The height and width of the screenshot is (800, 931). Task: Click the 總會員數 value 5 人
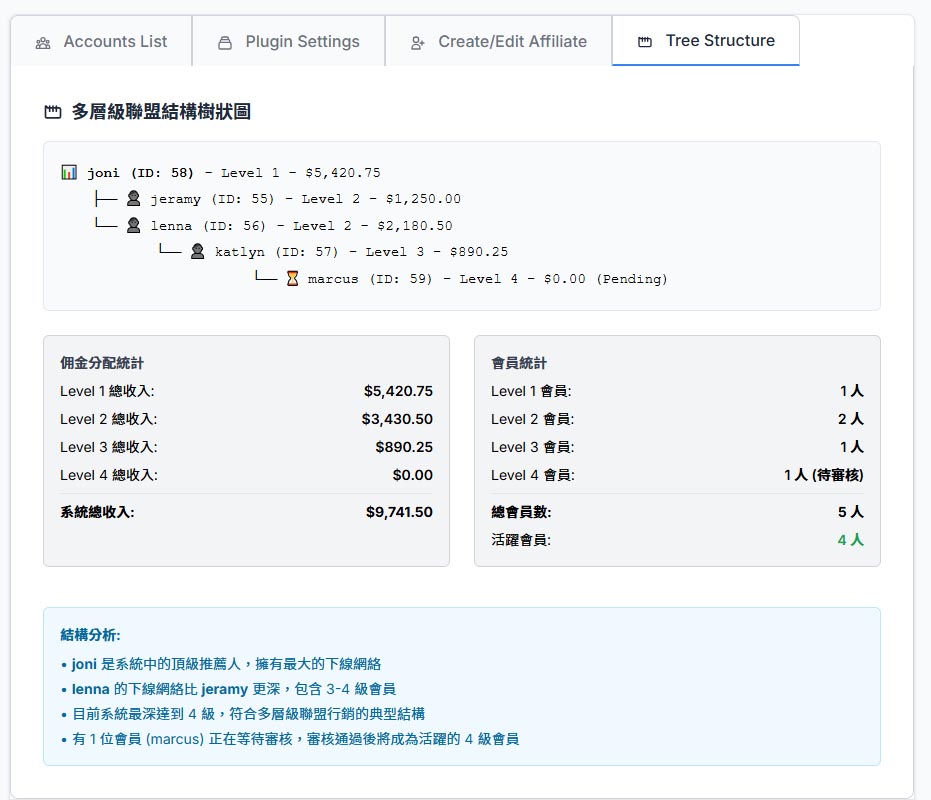point(851,512)
